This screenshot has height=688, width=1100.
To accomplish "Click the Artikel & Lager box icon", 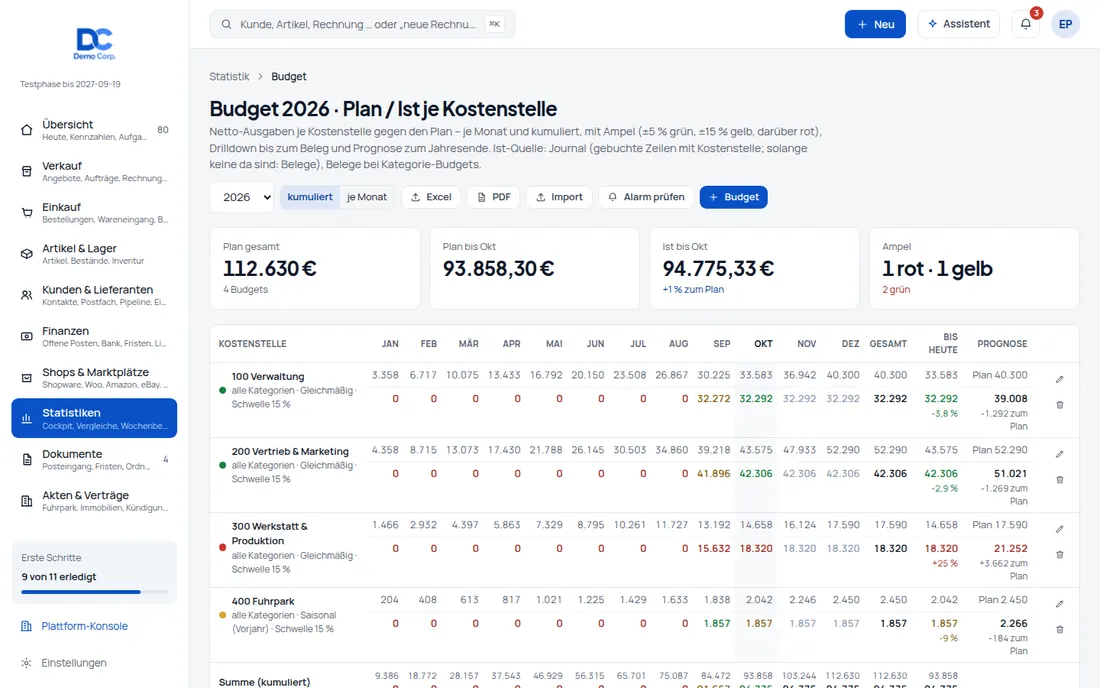I will pos(27,254).
